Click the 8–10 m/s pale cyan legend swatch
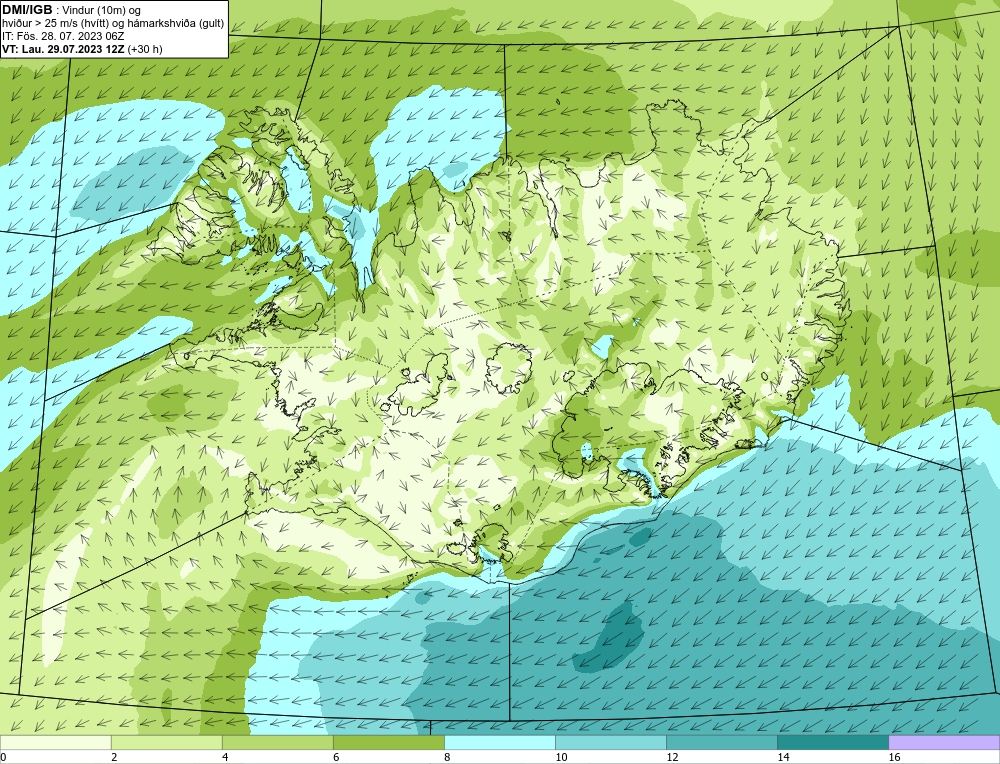This screenshot has width=1000, height=764. 499,742
